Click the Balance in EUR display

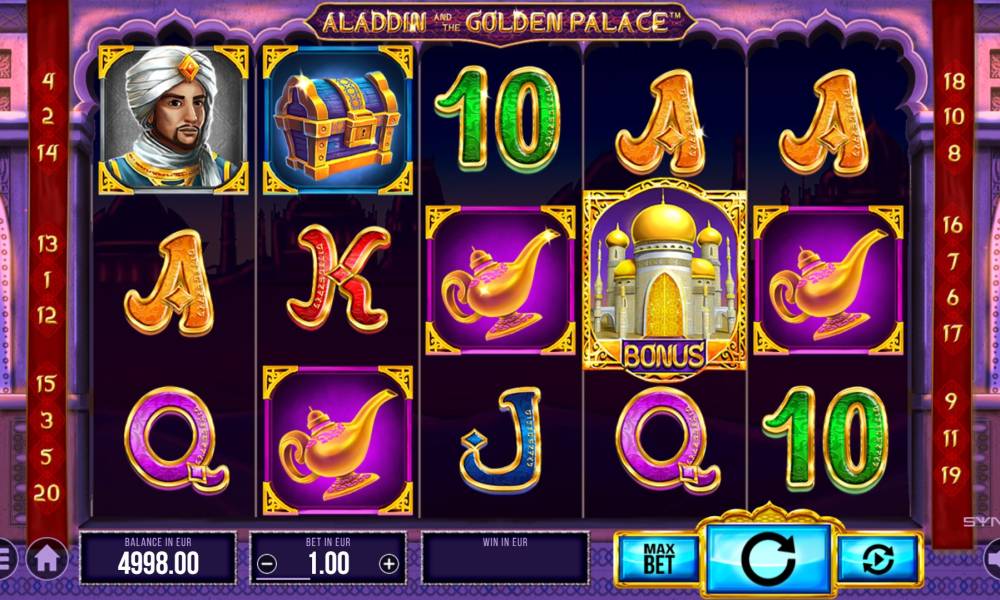(158, 558)
